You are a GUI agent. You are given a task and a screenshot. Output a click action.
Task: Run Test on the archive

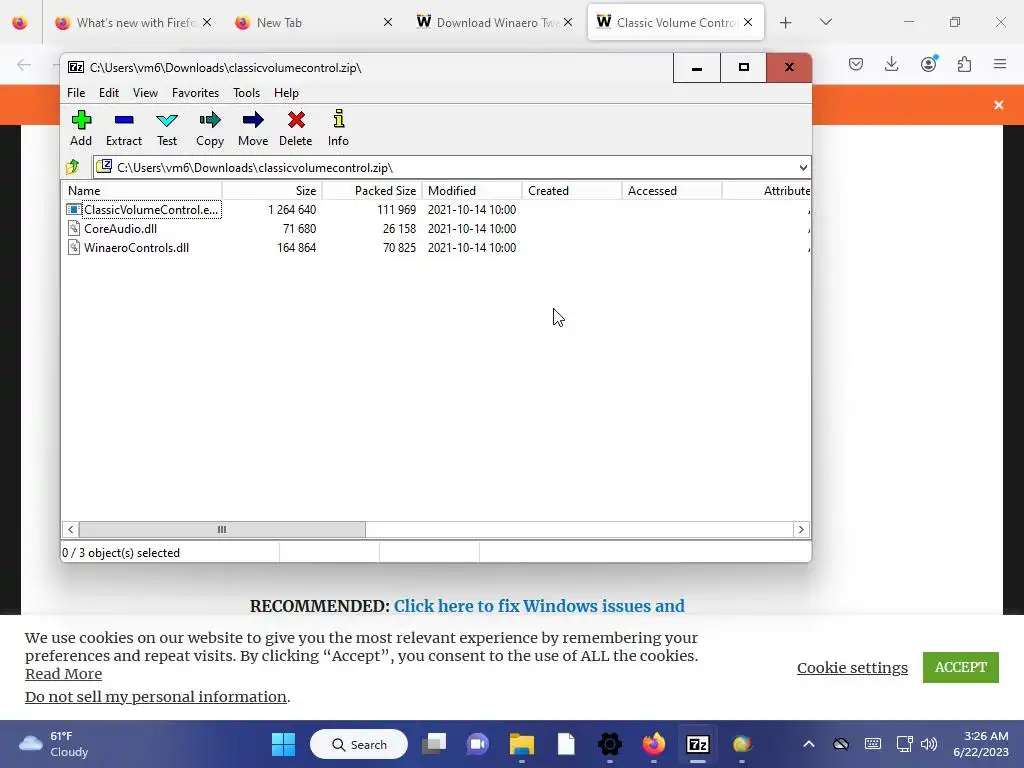click(x=167, y=128)
